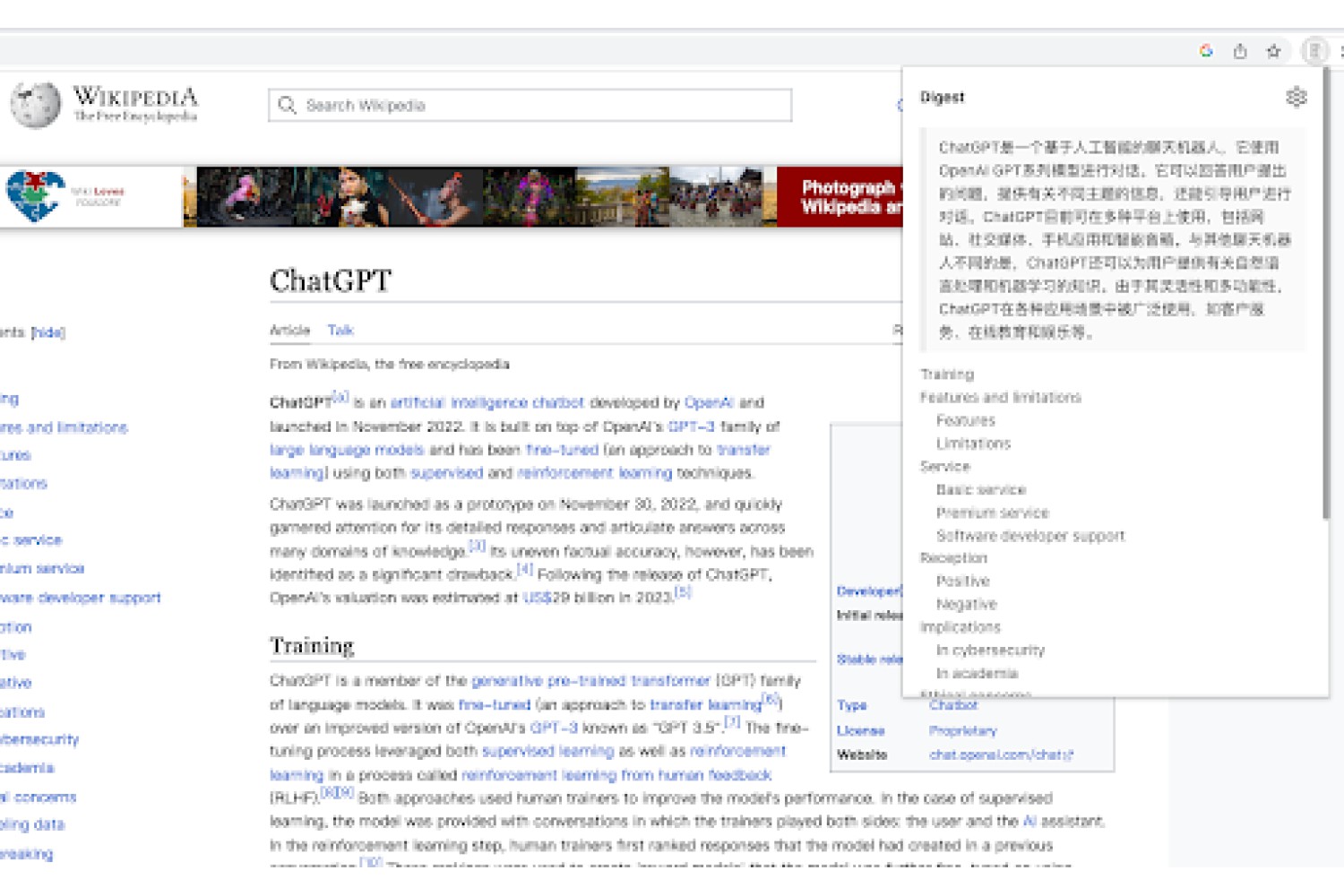Select Negative in Digest outline
1344x896 pixels.
[966, 604]
